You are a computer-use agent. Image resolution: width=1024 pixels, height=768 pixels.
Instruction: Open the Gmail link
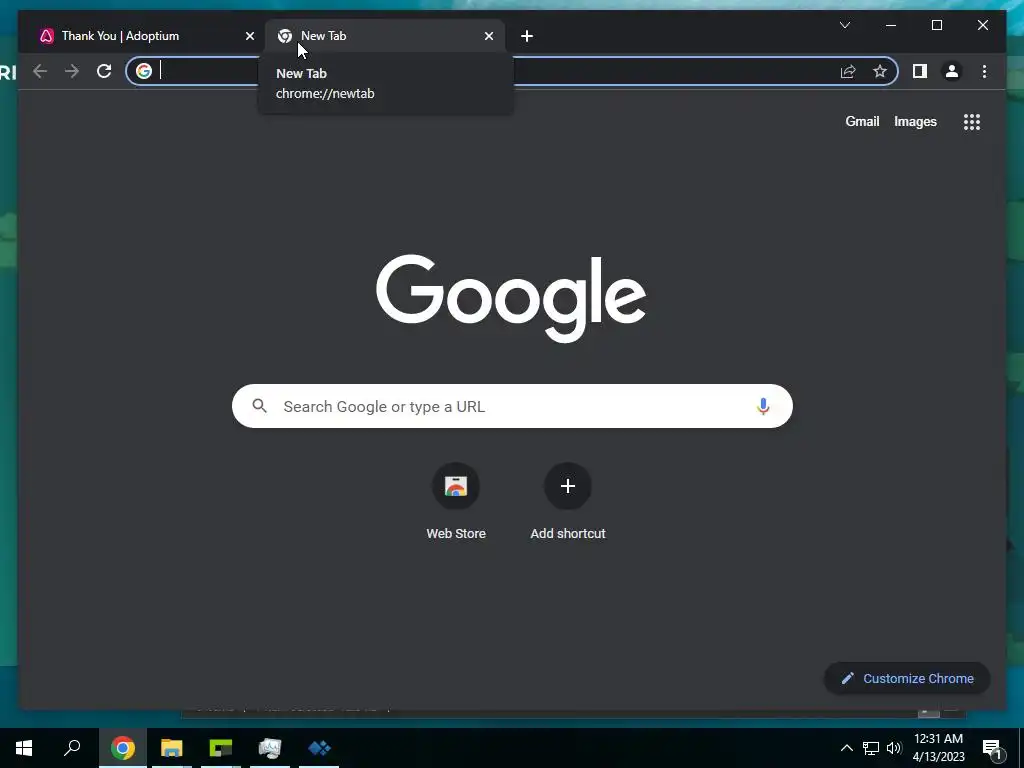(862, 121)
